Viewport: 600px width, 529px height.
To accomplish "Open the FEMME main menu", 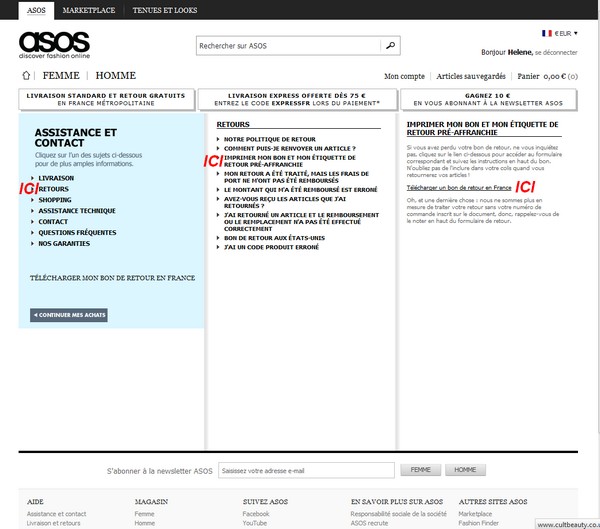I will point(61,75).
